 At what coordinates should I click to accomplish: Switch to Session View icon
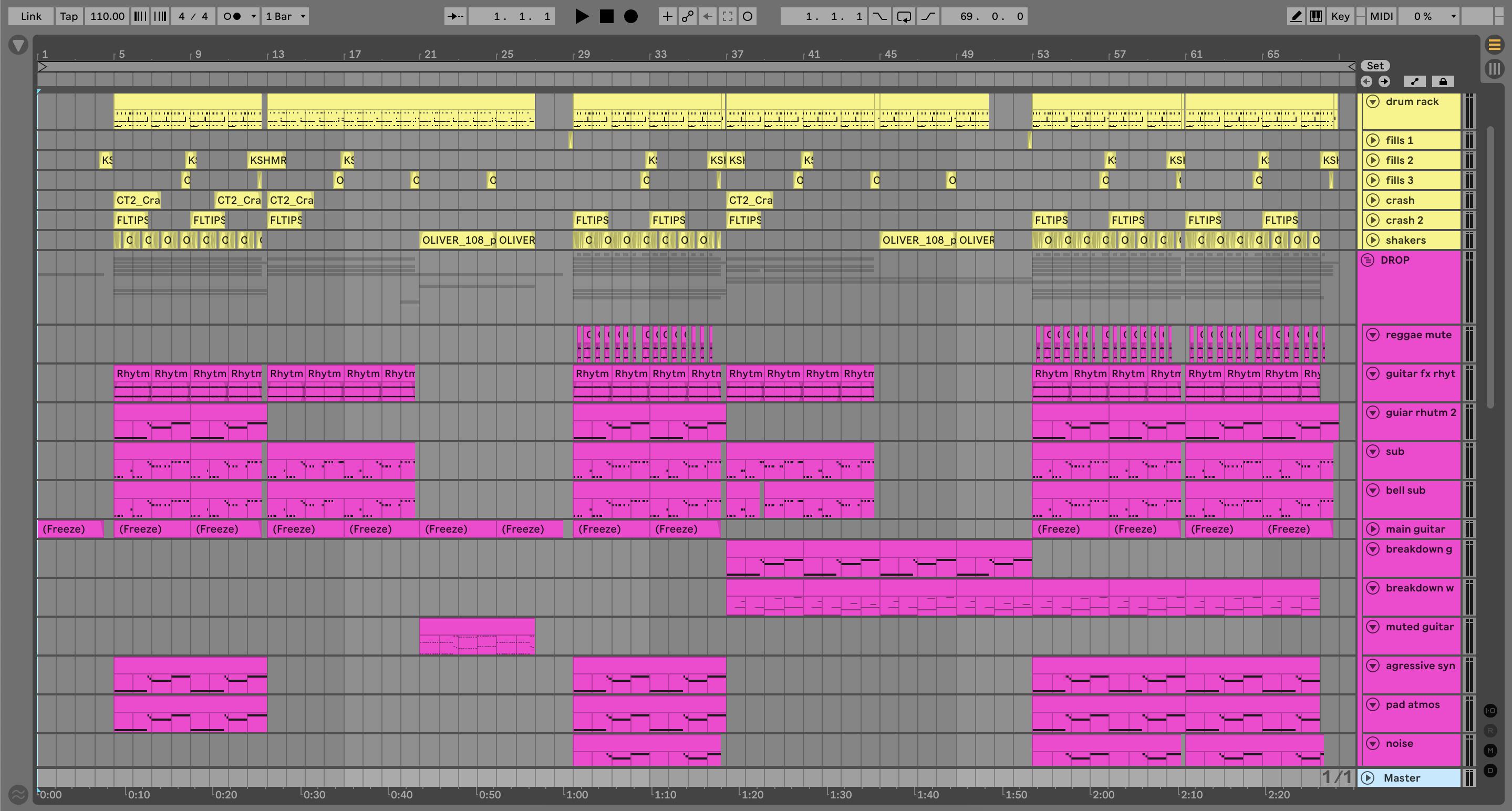point(1494,69)
